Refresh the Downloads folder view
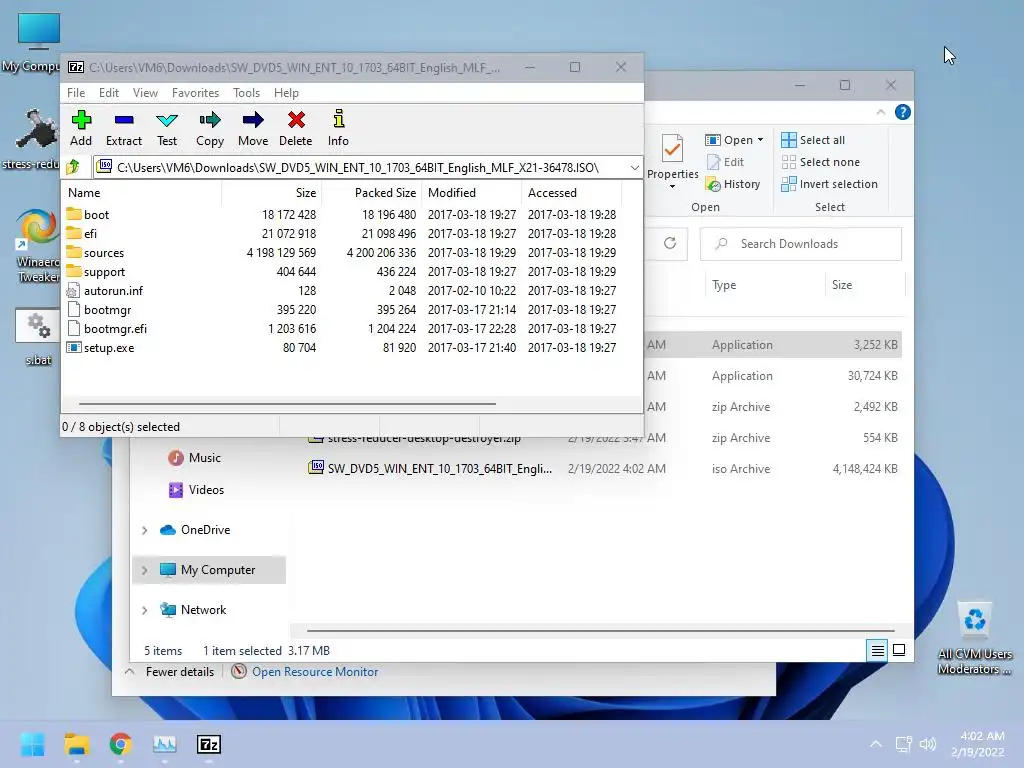The height and width of the screenshot is (768, 1024). (669, 244)
